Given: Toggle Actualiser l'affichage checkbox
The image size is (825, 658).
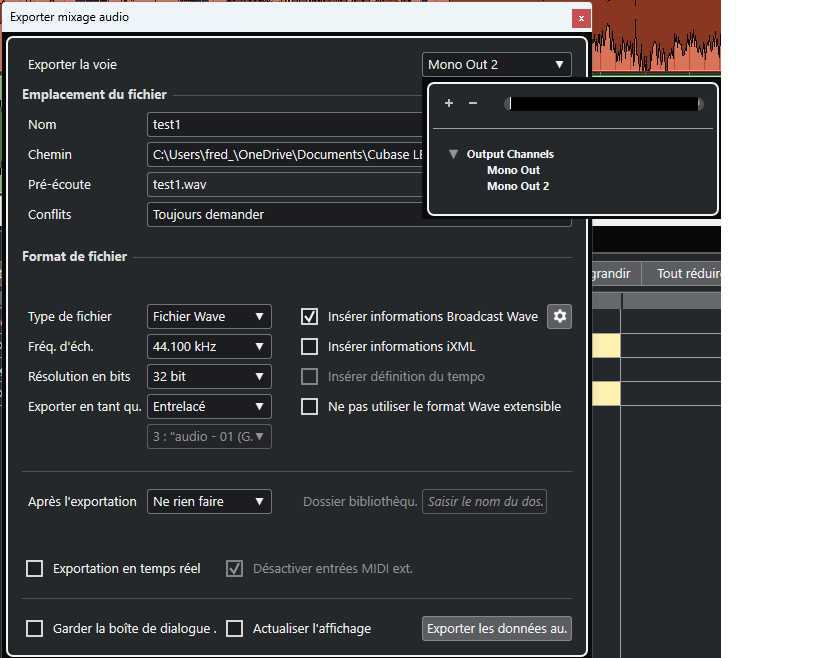Looking at the screenshot, I should coord(235,629).
